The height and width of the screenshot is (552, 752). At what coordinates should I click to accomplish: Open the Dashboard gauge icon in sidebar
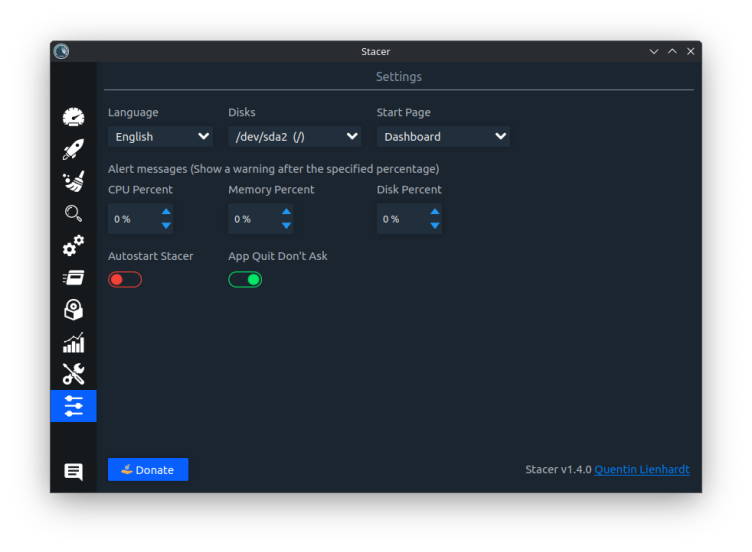click(73, 117)
